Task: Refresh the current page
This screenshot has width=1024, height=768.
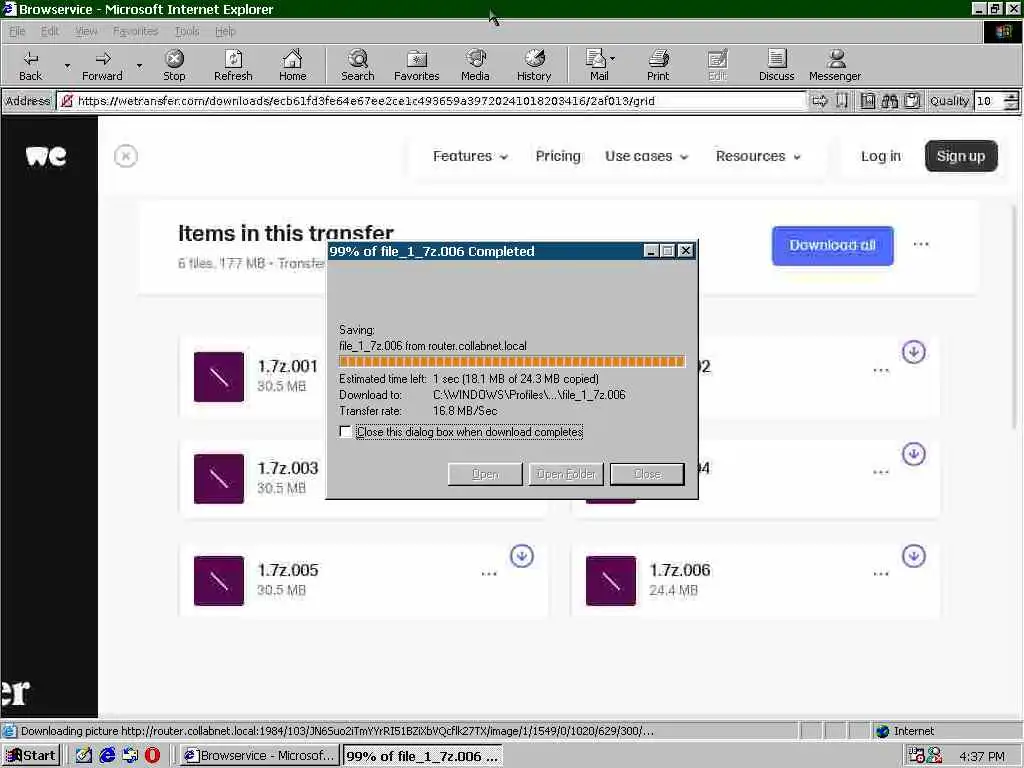Action: point(233,65)
